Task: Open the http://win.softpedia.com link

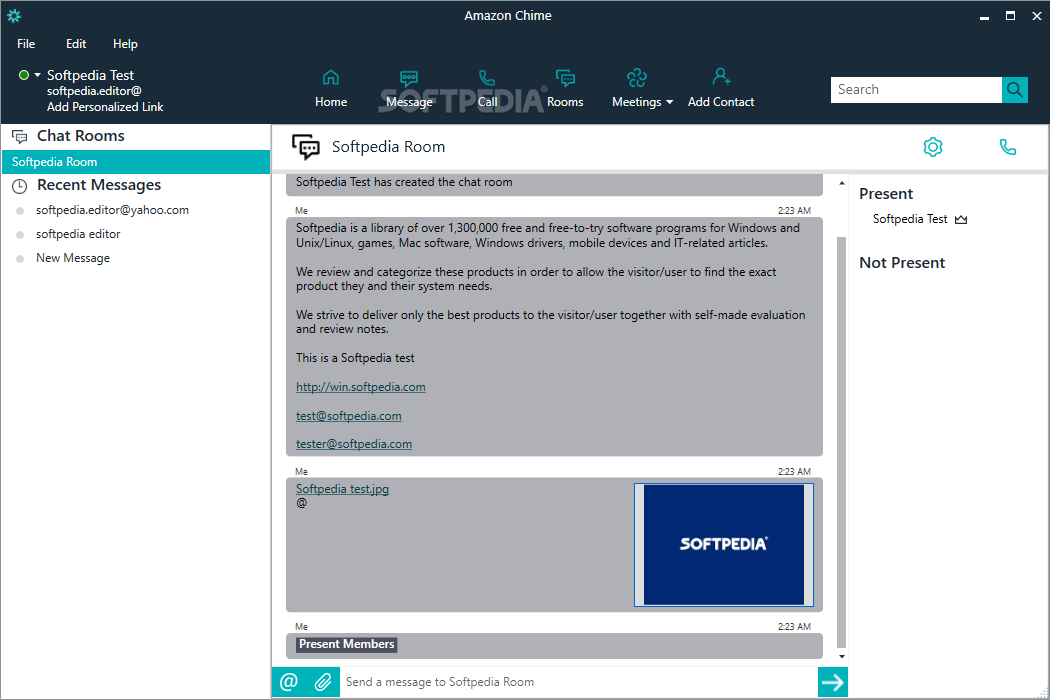Action: [x=360, y=387]
